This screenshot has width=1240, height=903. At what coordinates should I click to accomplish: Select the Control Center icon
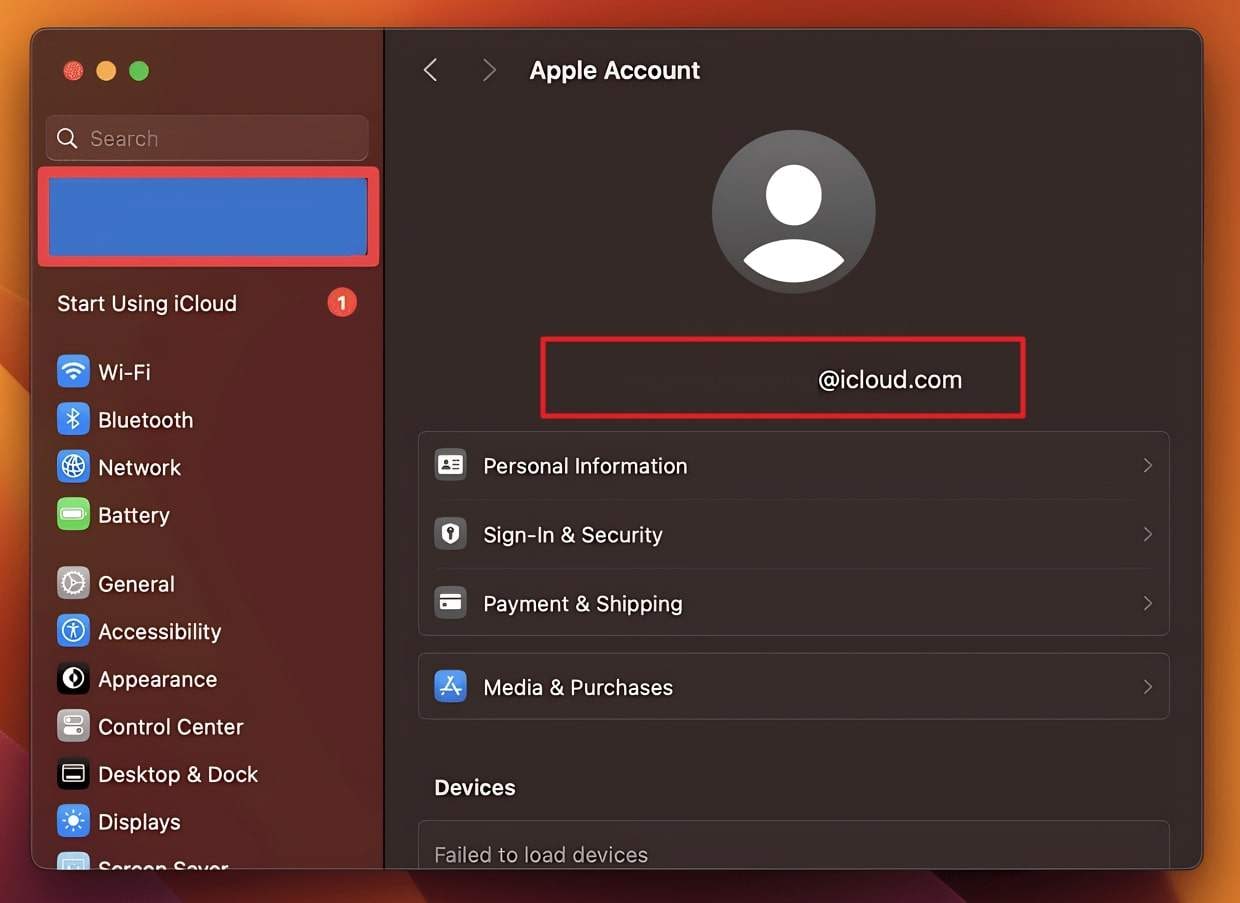click(x=73, y=726)
